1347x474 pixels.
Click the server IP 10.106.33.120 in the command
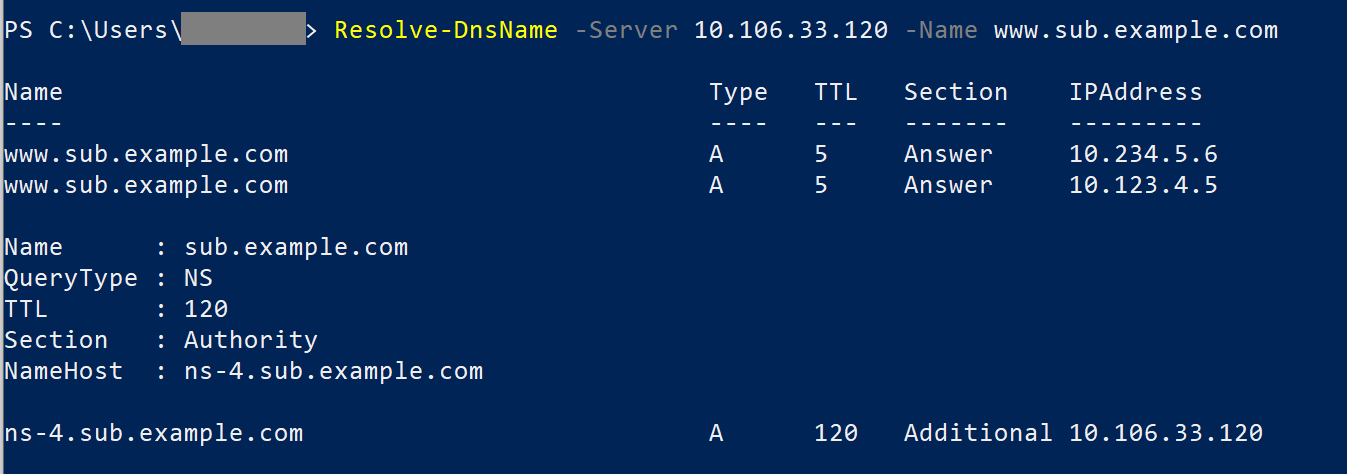790,30
